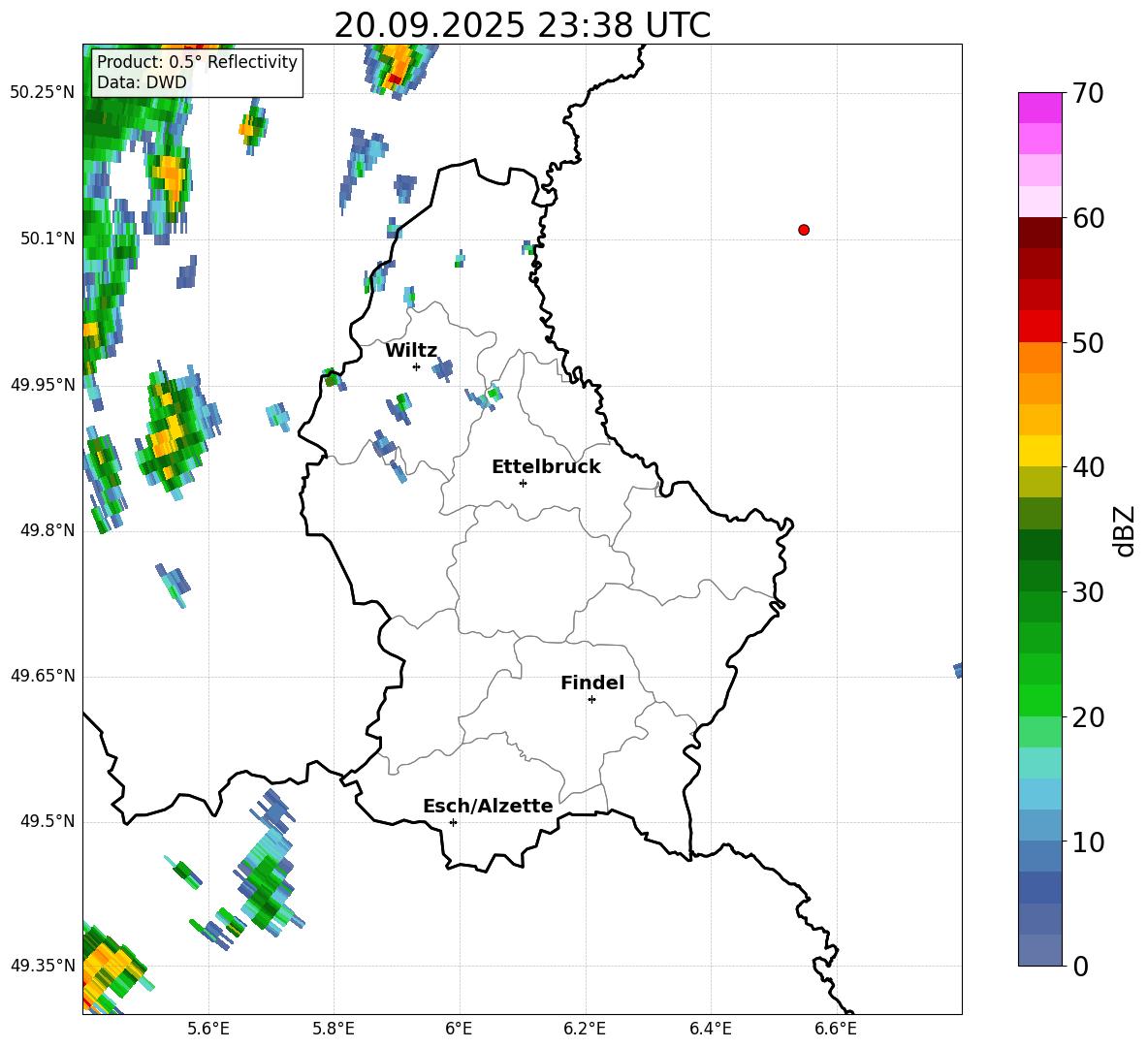Viewport: 1148px width, 1048px height.
Task: Click the plus marker below the Findel label
Action: pos(591,700)
